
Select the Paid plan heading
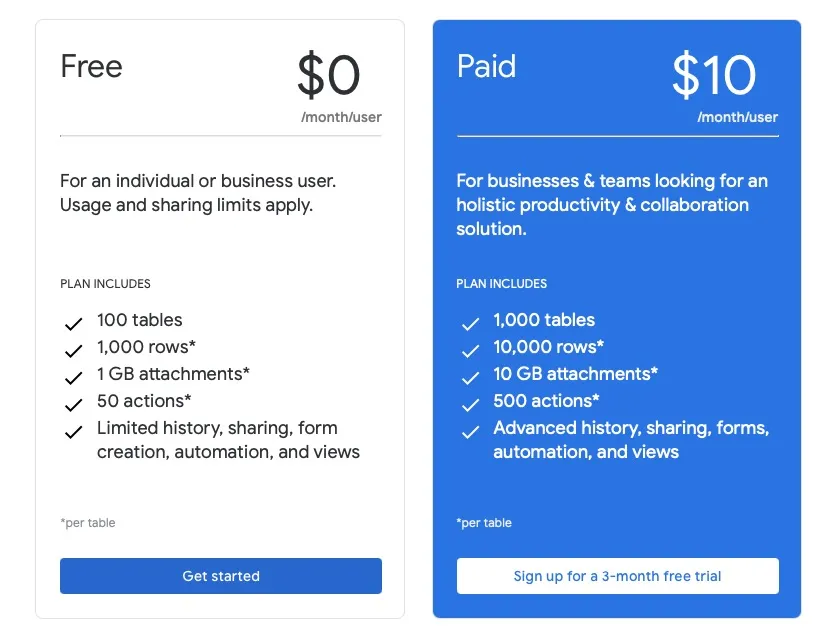487,66
